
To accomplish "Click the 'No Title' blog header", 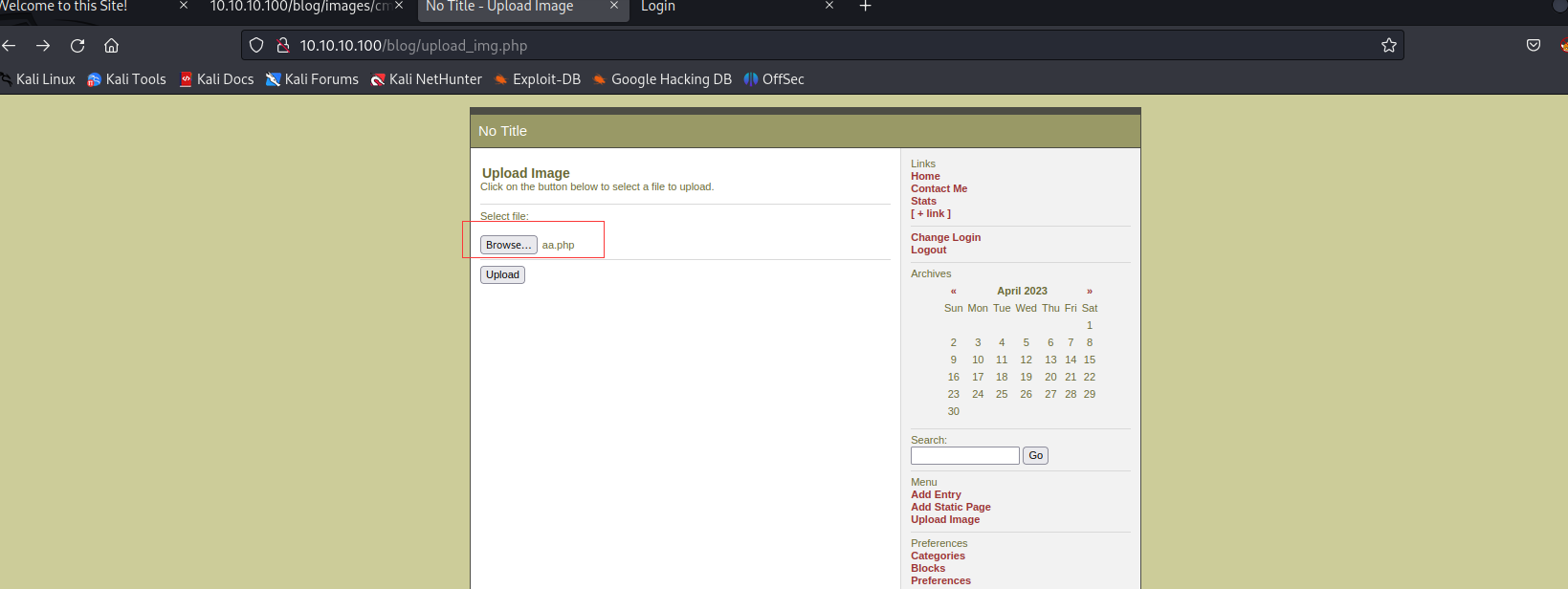I will pyautogui.click(x=502, y=131).
